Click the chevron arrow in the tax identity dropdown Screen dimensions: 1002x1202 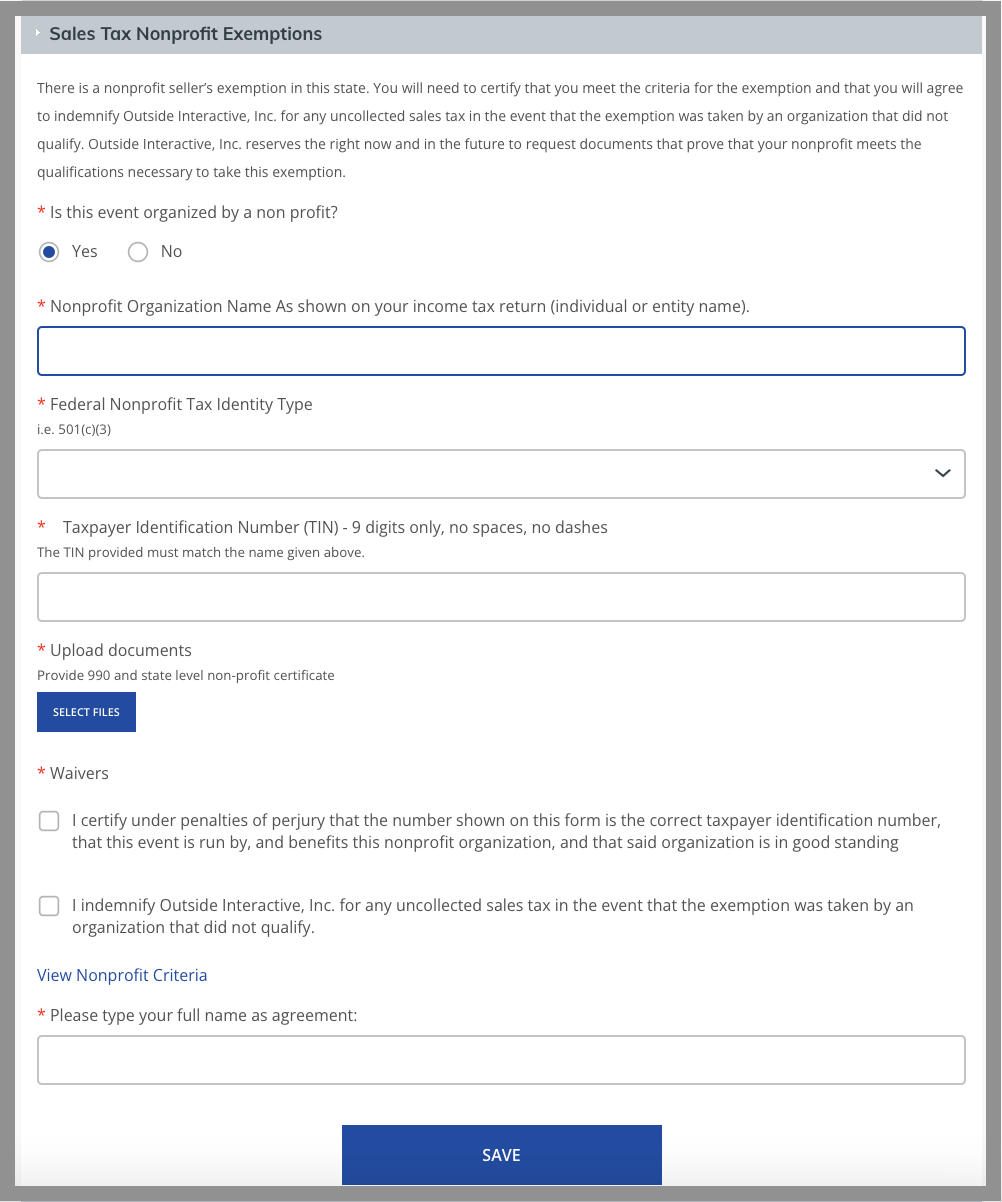point(942,474)
